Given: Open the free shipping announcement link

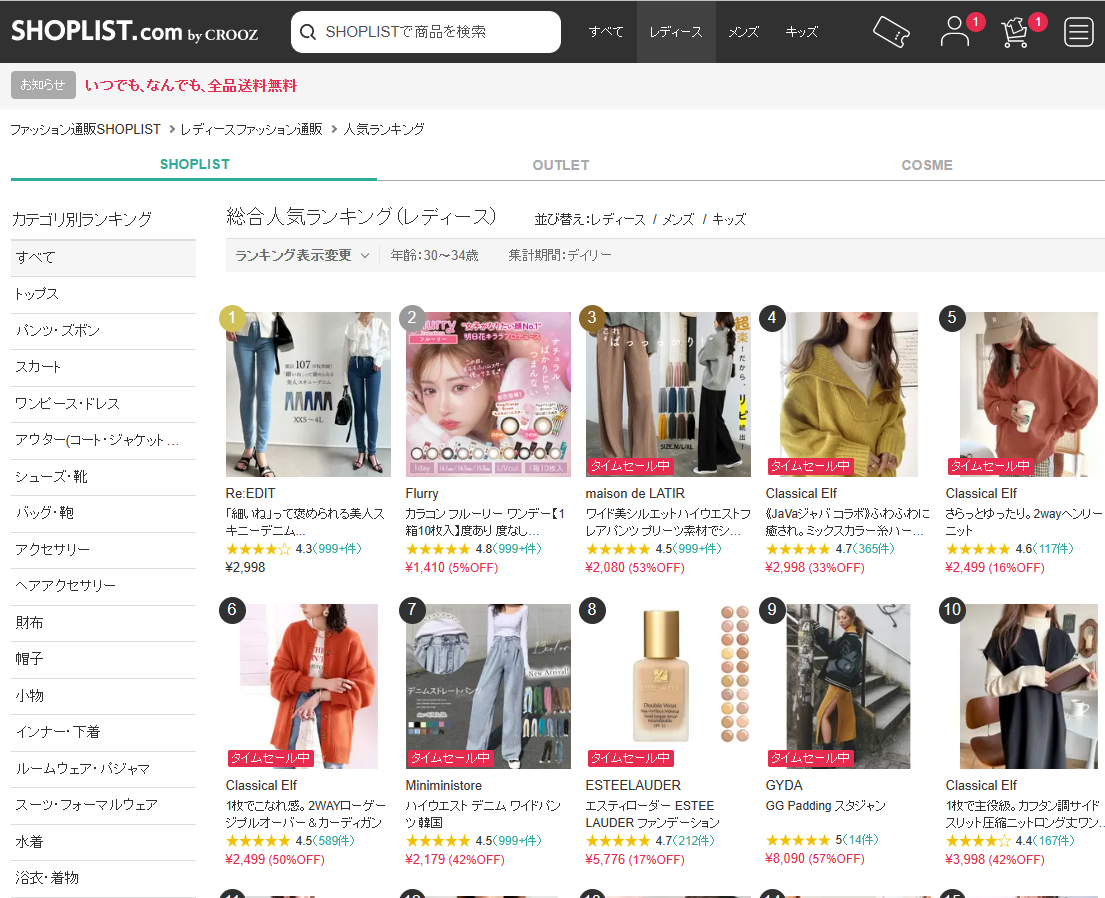Looking at the screenshot, I should 190,85.
